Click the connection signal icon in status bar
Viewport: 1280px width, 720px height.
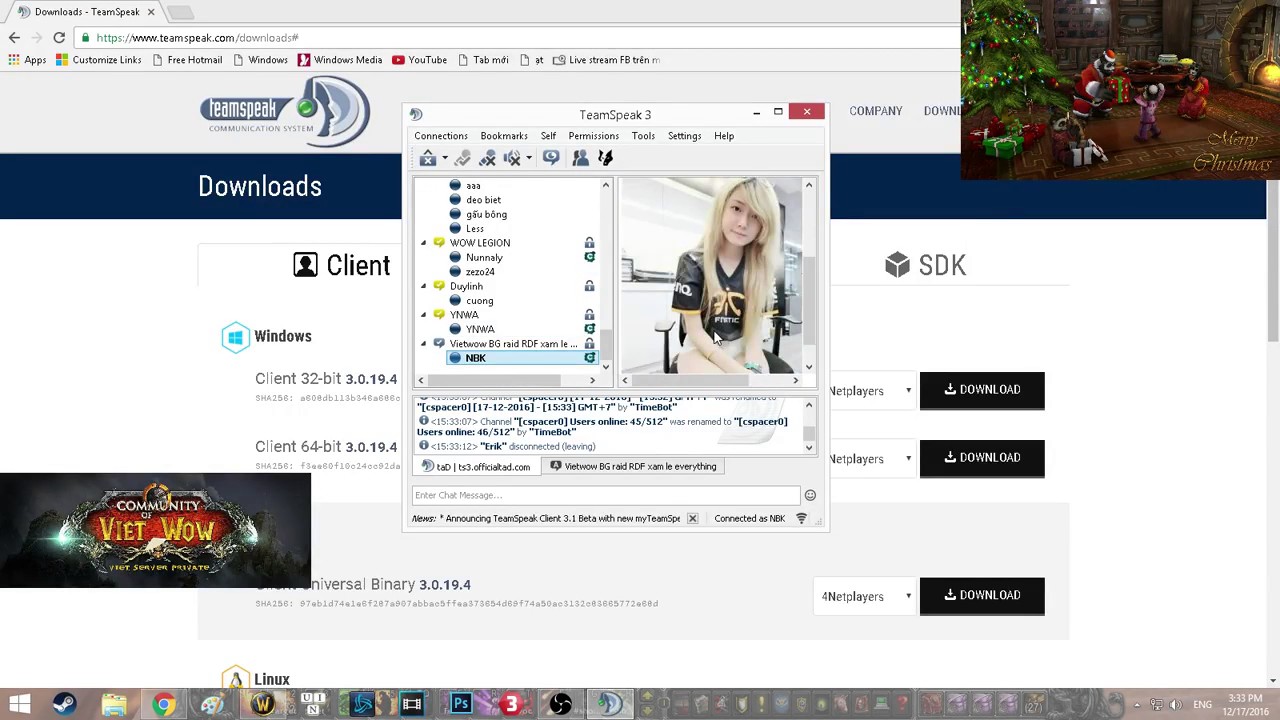[801, 519]
